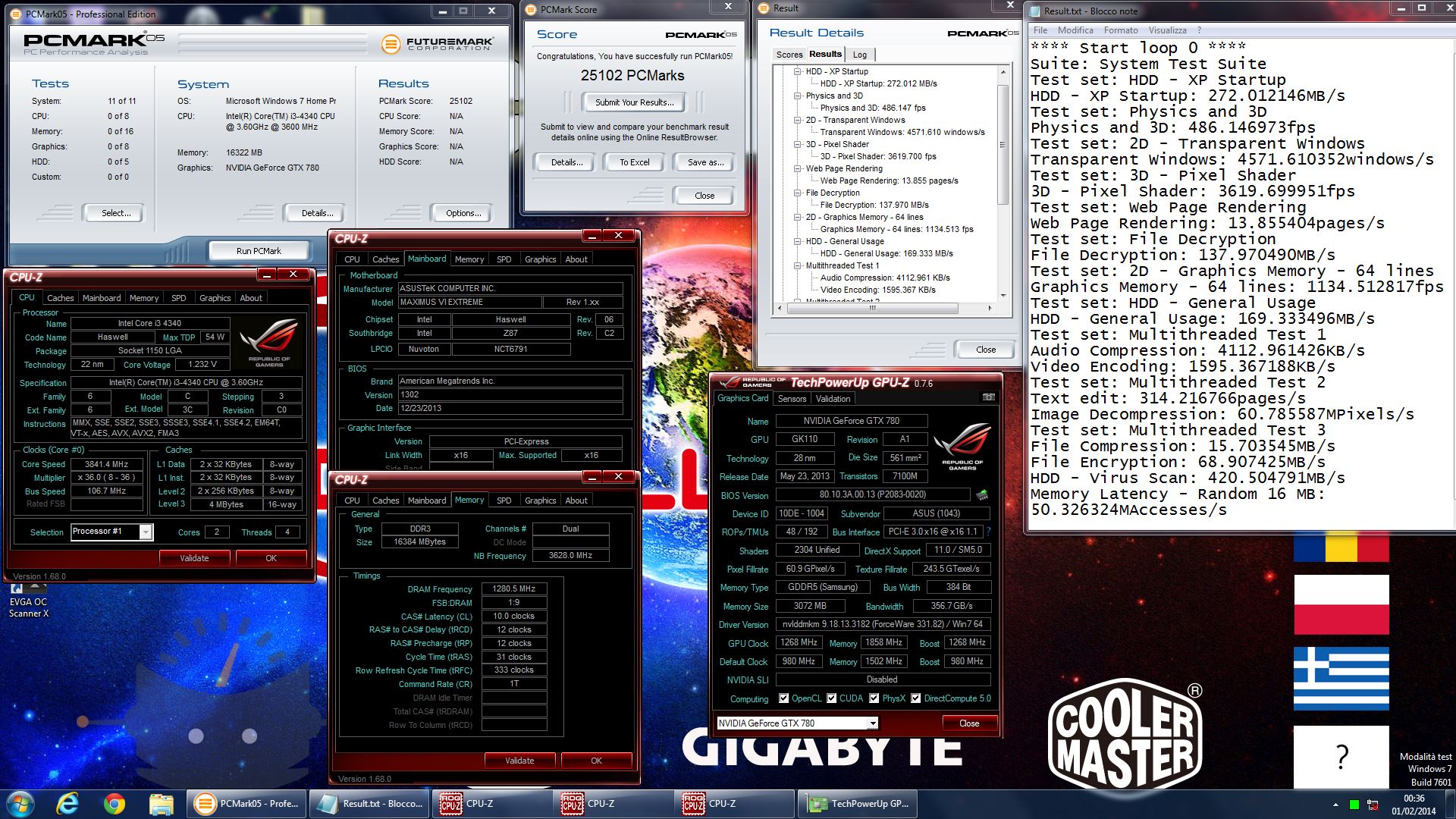Image resolution: width=1456 pixels, height=819 pixels.
Task: Launch Internet Explorer from the taskbar
Action: [67, 803]
